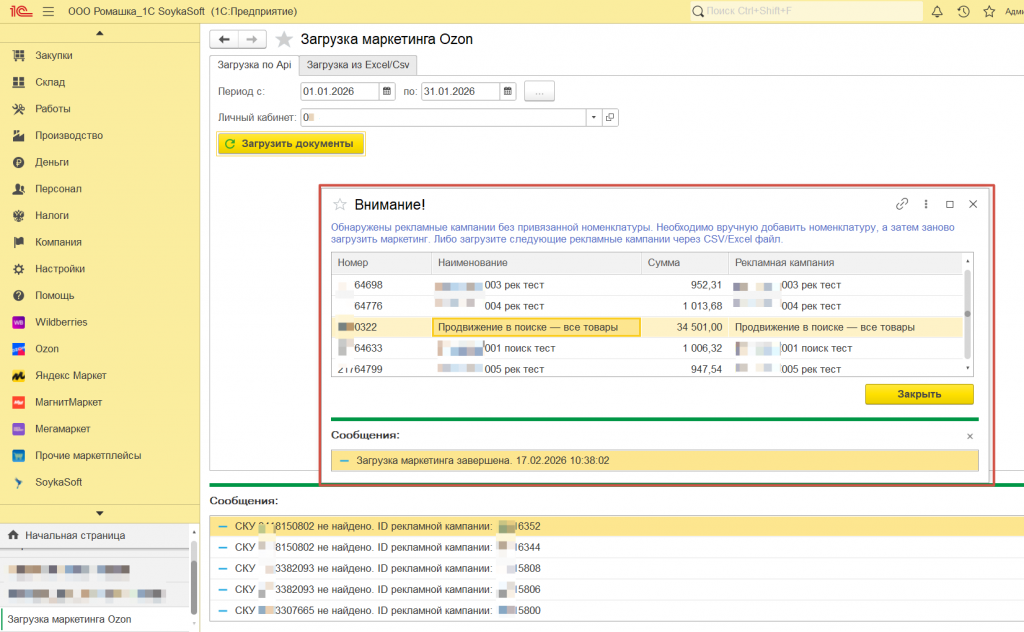Click calendar icon next to 31.01.2026 date
Screen dimensions: 1024x632
pos(508,91)
